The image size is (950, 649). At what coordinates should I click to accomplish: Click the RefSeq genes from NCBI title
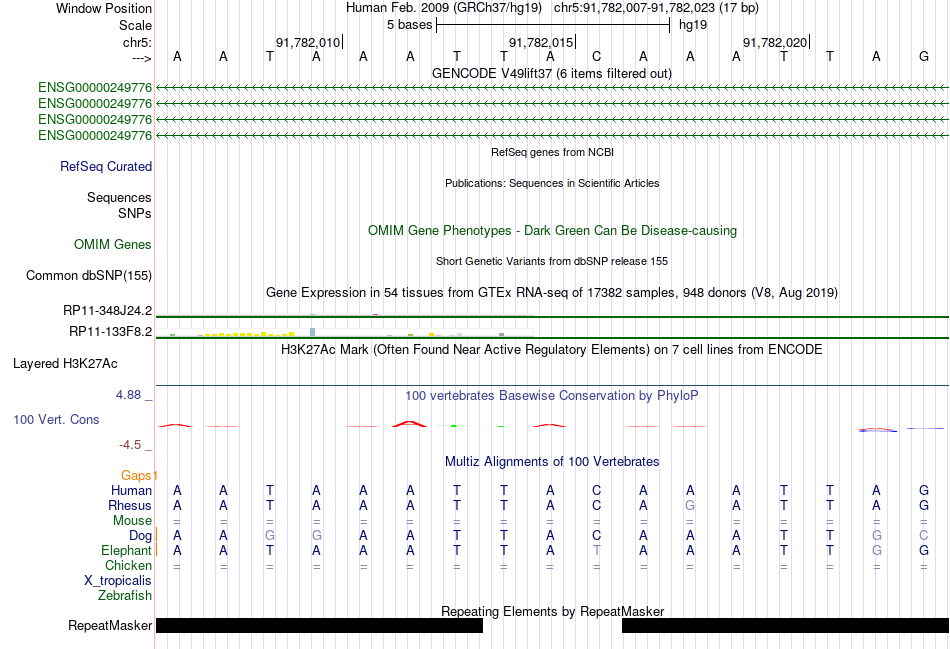pyautogui.click(x=552, y=152)
